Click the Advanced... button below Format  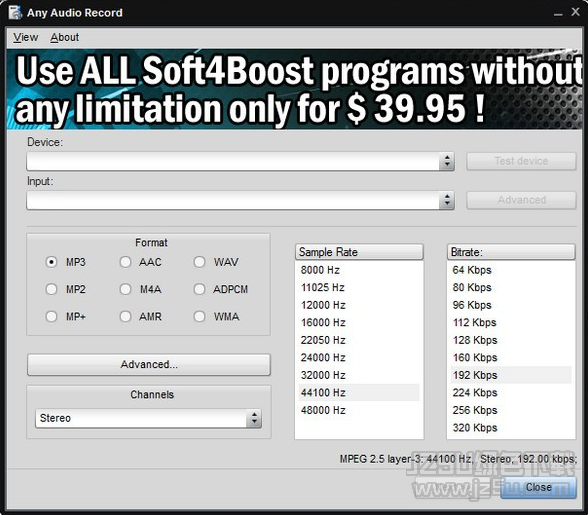coord(148,365)
